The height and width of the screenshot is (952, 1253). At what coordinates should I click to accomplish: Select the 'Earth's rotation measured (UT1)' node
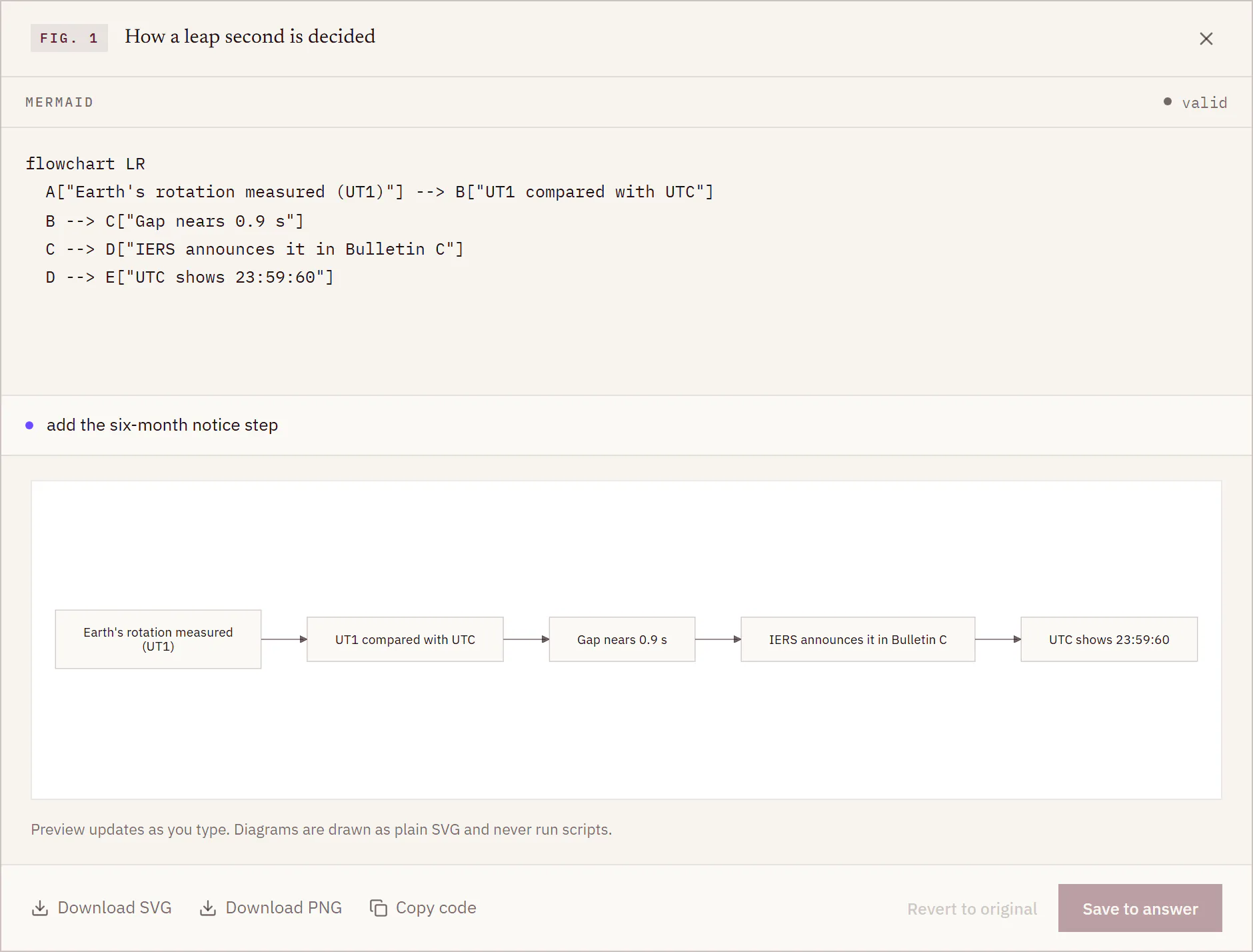tap(158, 639)
